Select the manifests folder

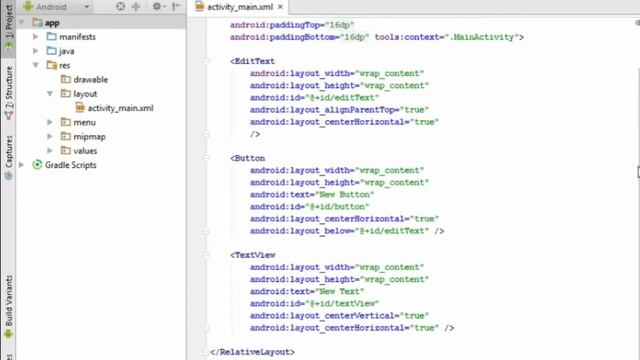coord(77,37)
